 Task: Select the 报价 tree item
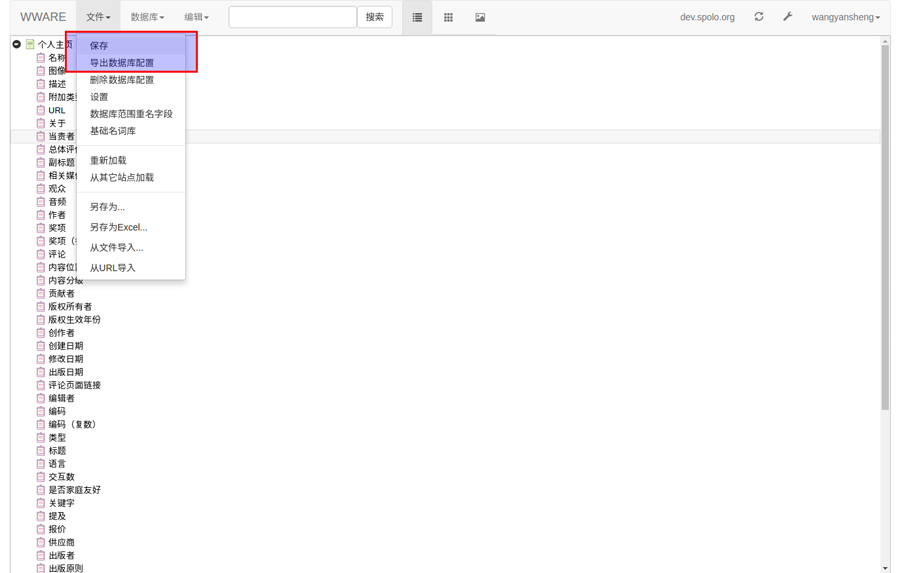click(57, 529)
